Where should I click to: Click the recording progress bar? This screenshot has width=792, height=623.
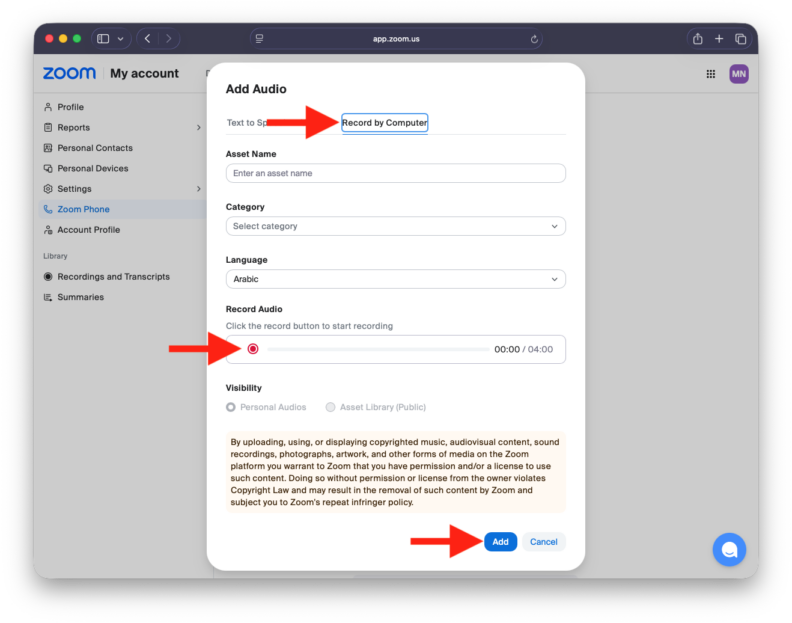pyautogui.click(x=378, y=349)
